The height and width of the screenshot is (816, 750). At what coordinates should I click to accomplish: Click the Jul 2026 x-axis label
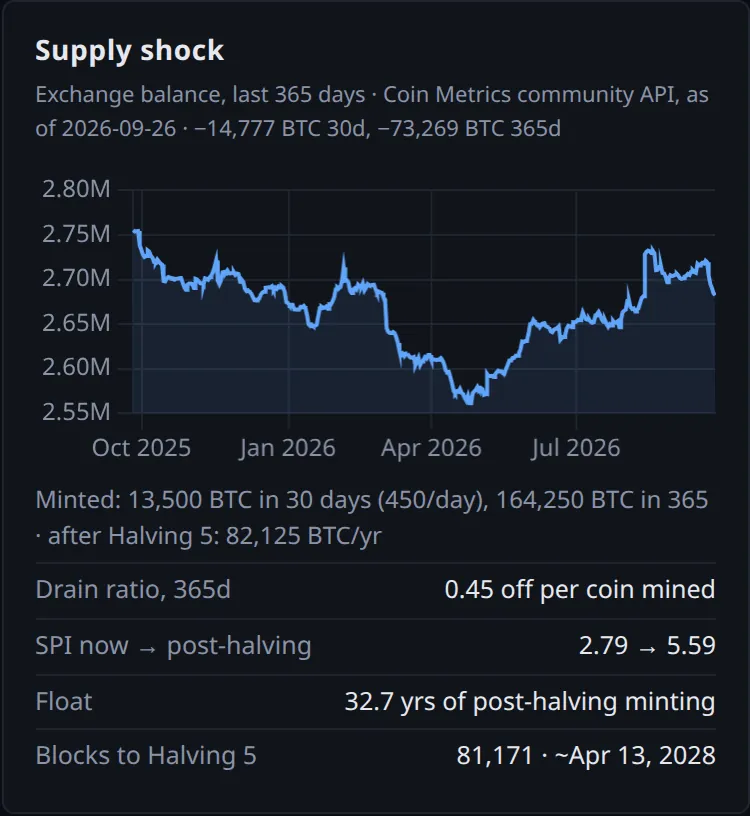576,448
